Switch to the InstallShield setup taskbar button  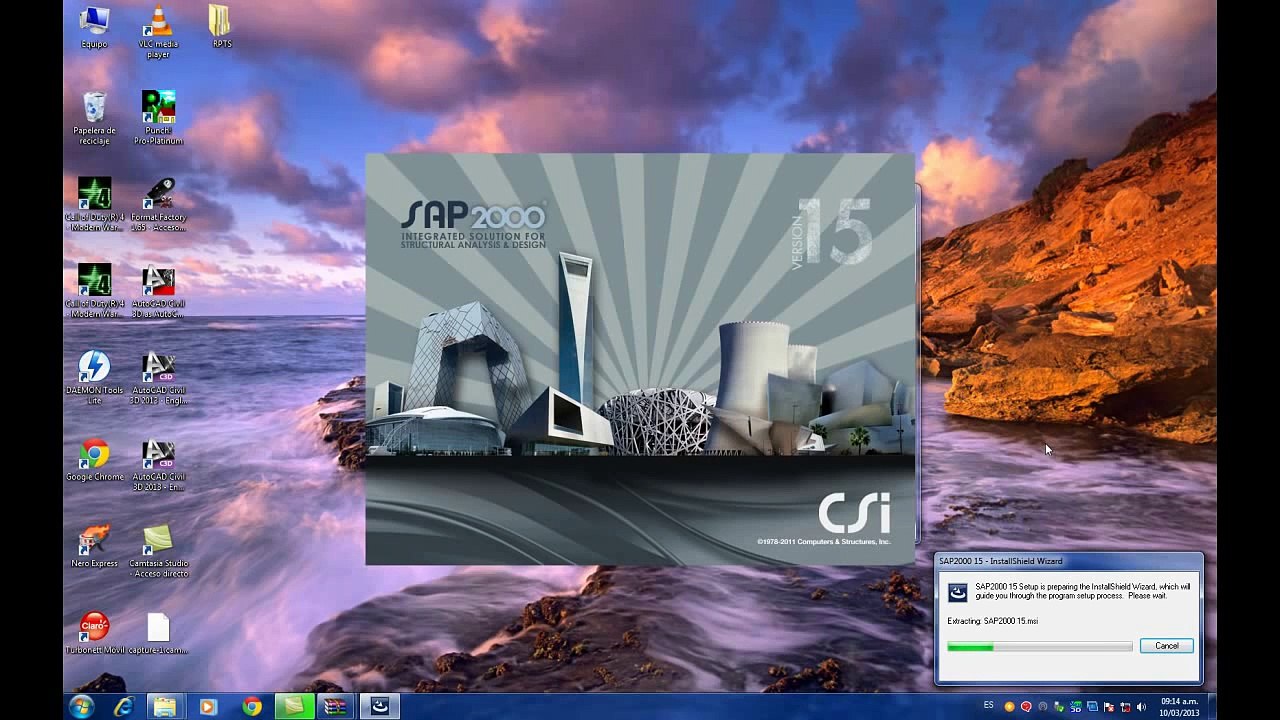[380, 707]
